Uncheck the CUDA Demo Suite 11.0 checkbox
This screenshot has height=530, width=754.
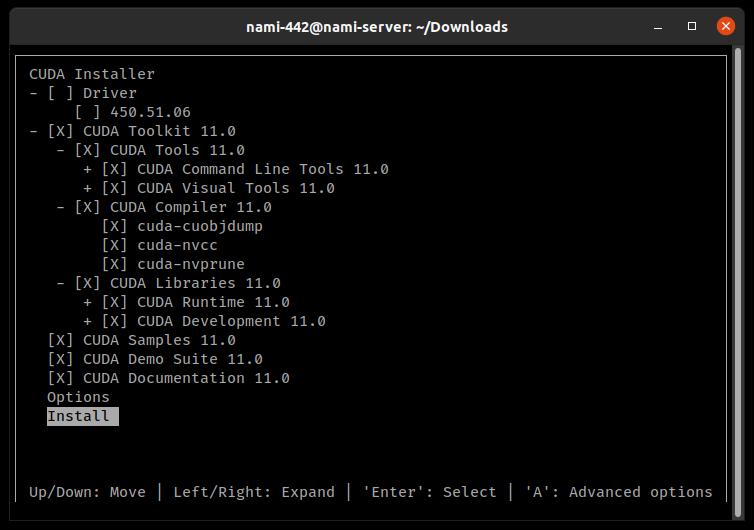point(60,359)
